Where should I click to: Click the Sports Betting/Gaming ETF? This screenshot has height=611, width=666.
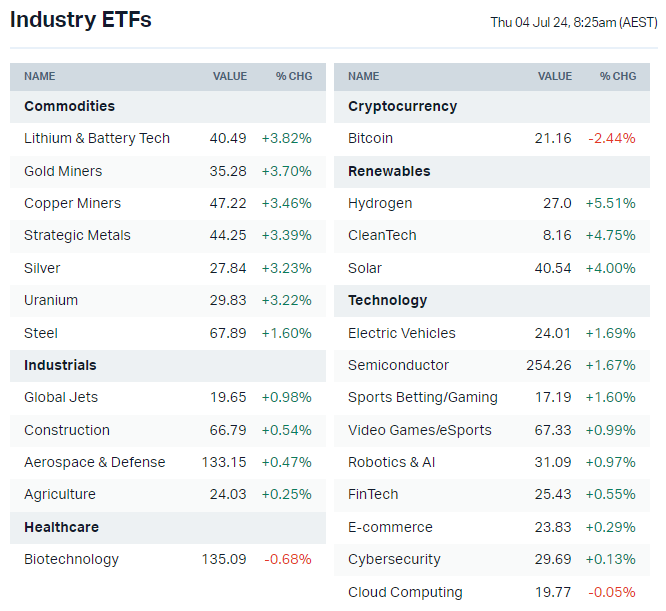(422, 397)
